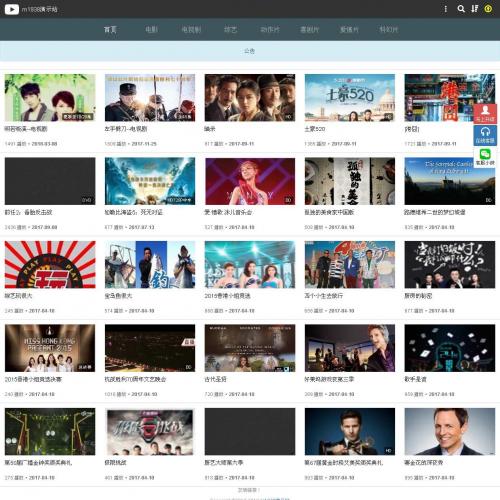
Task: Open the 电视剧 TV series navigation tab
Action: (191, 29)
